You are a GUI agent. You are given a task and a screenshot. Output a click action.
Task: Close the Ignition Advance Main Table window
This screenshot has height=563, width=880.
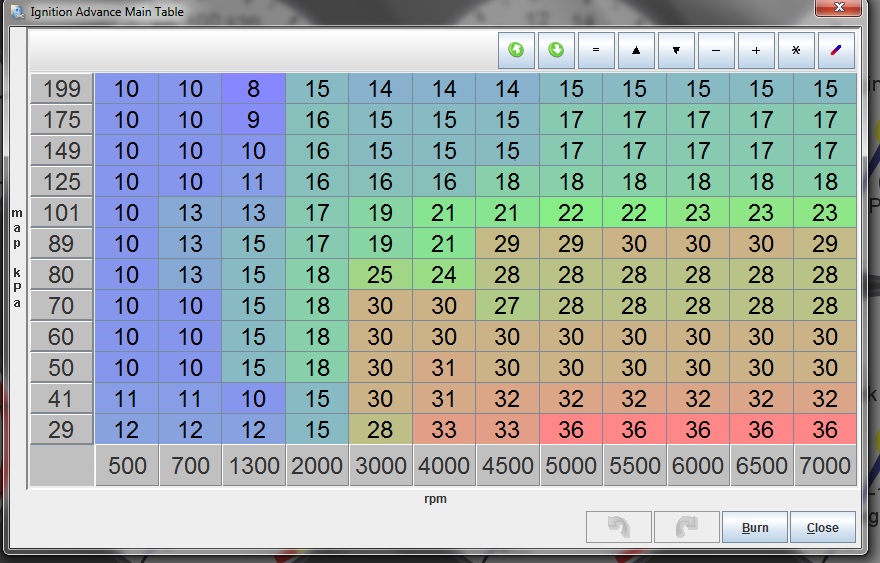coord(838,7)
